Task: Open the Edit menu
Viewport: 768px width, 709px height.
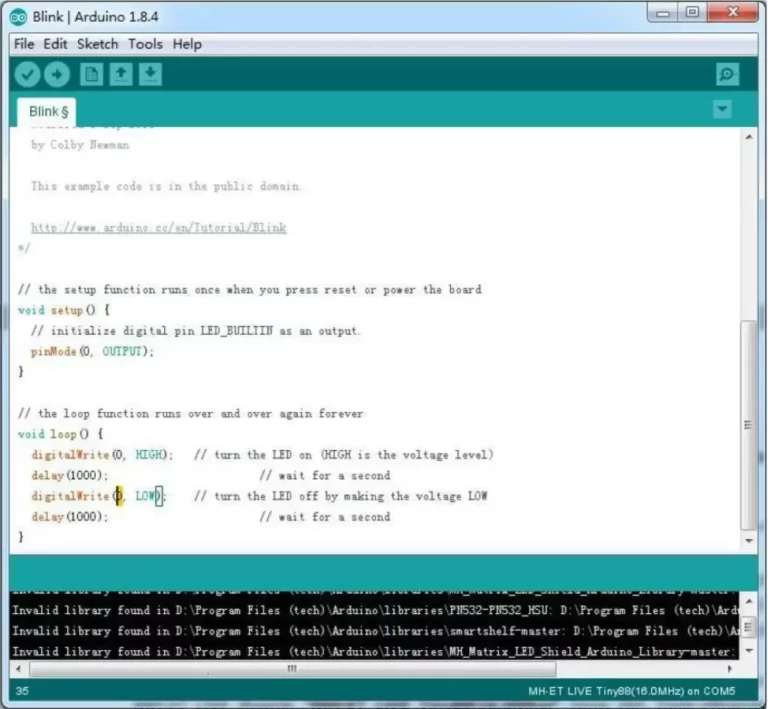Action: [55, 44]
